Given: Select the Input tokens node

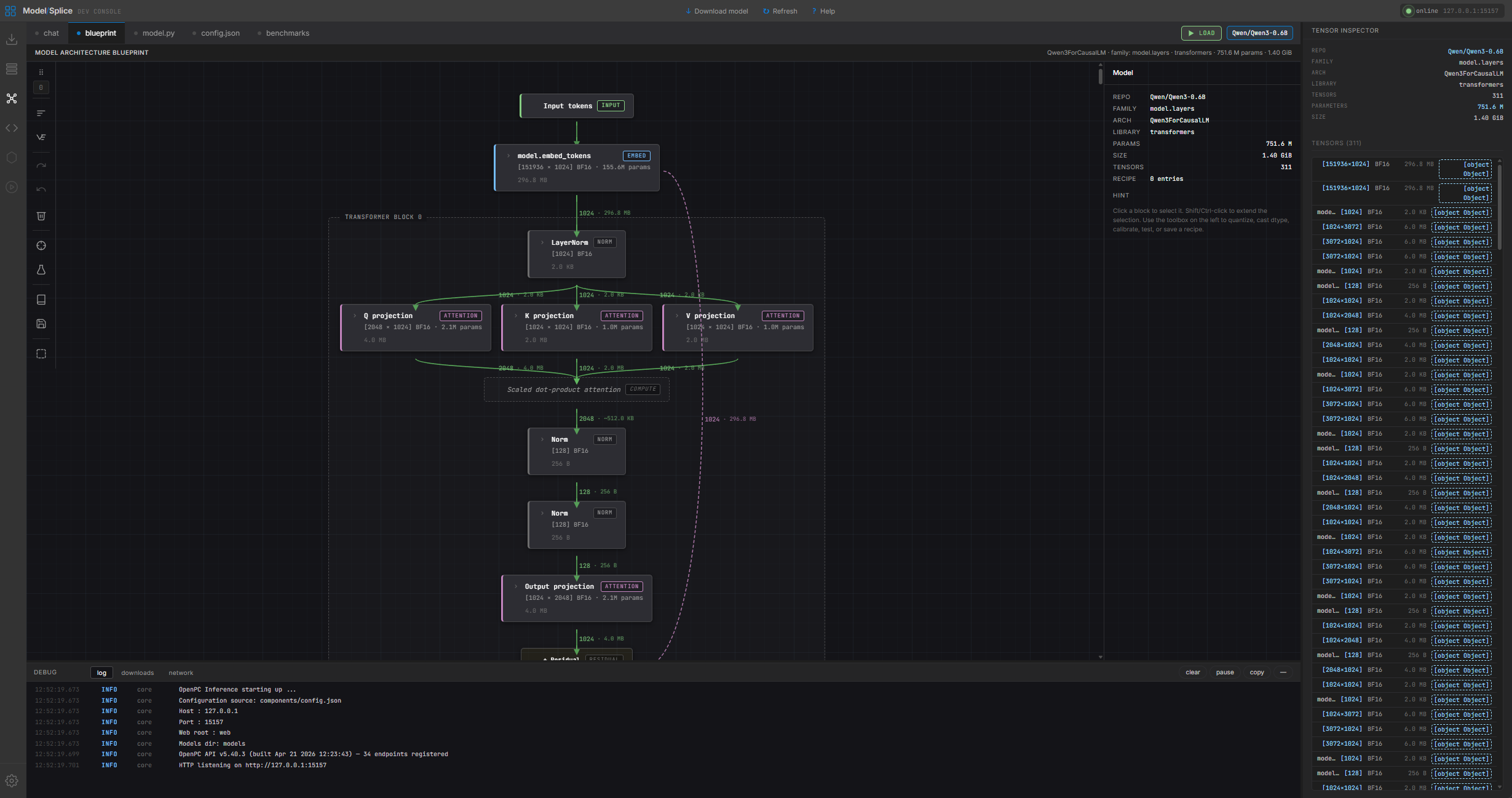Looking at the screenshot, I should [x=577, y=106].
